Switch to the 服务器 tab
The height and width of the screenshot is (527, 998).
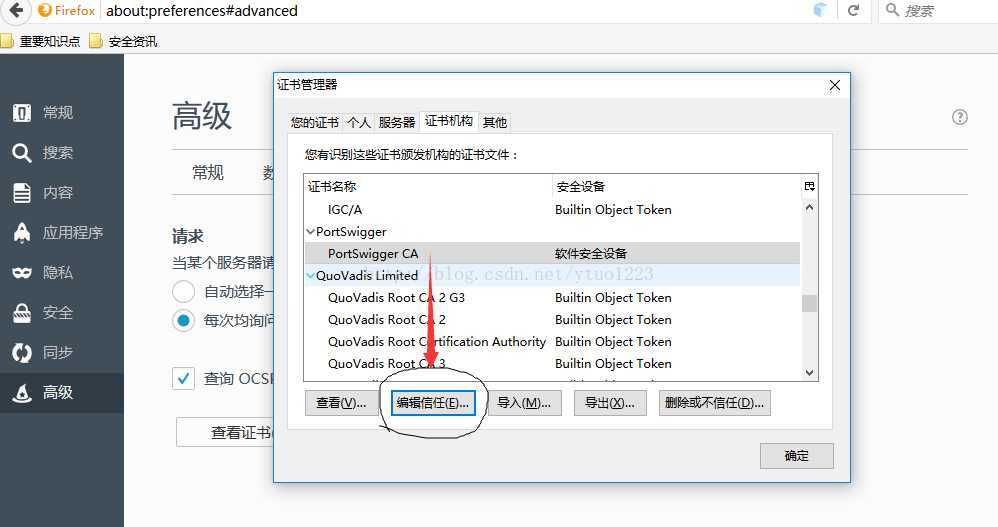coord(397,122)
